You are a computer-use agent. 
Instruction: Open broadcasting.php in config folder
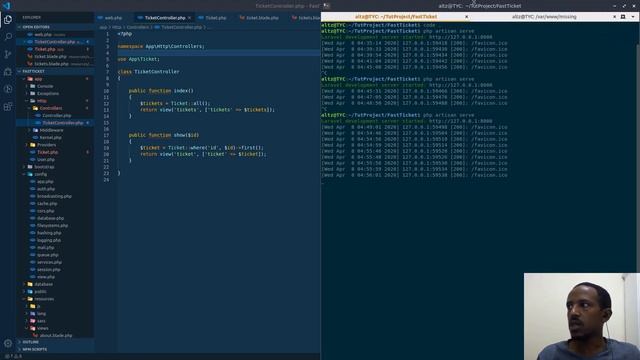pos(54,196)
